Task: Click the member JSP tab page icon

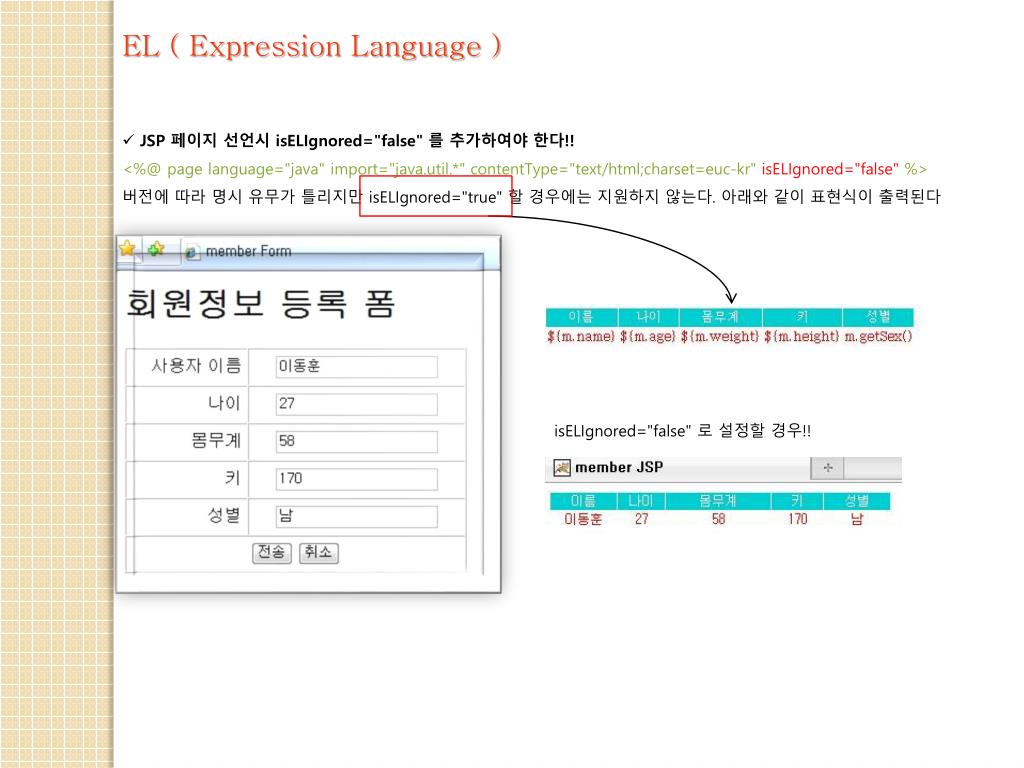Action: pos(562,468)
